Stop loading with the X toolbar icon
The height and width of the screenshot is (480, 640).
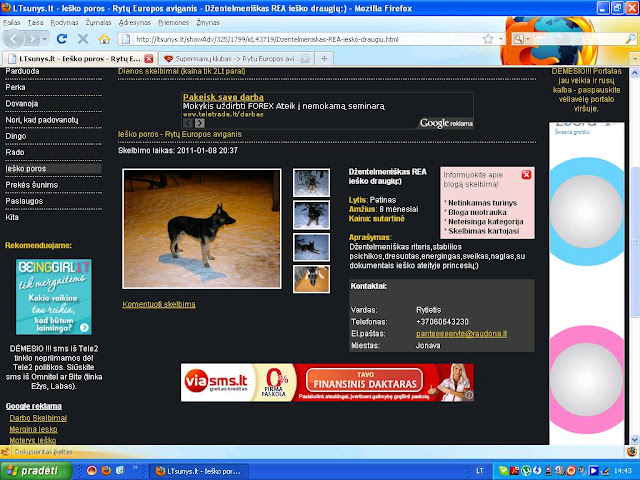tap(83, 39)
